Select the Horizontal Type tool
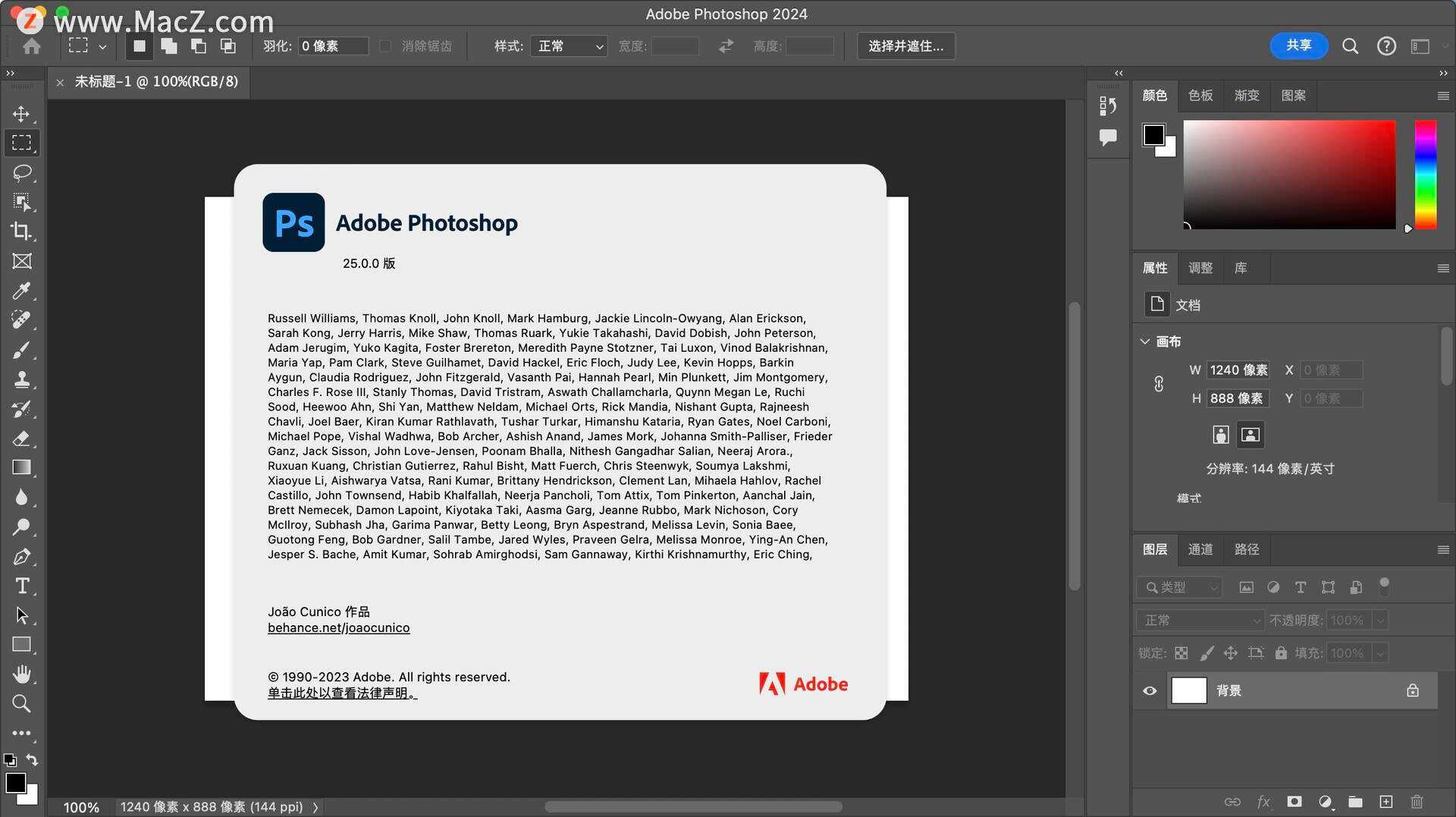Viewport: 1456px width, 817px height. 21,586
